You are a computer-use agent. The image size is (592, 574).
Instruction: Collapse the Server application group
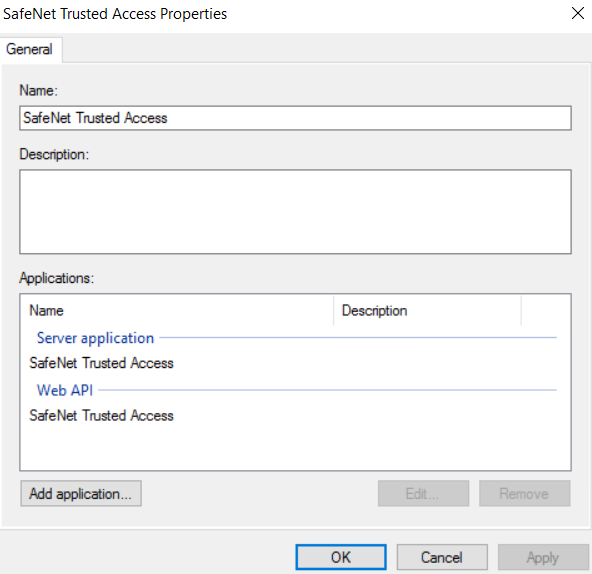(96, 338)
